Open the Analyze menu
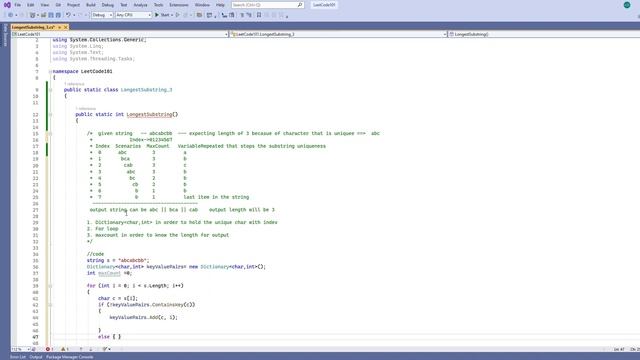 coord(140,5)
